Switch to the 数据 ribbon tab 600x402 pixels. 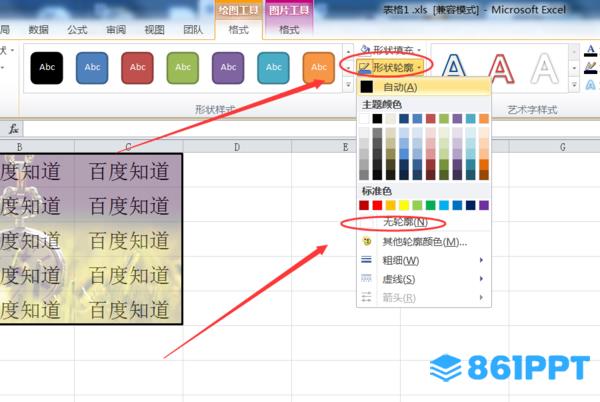click(39, 29)
